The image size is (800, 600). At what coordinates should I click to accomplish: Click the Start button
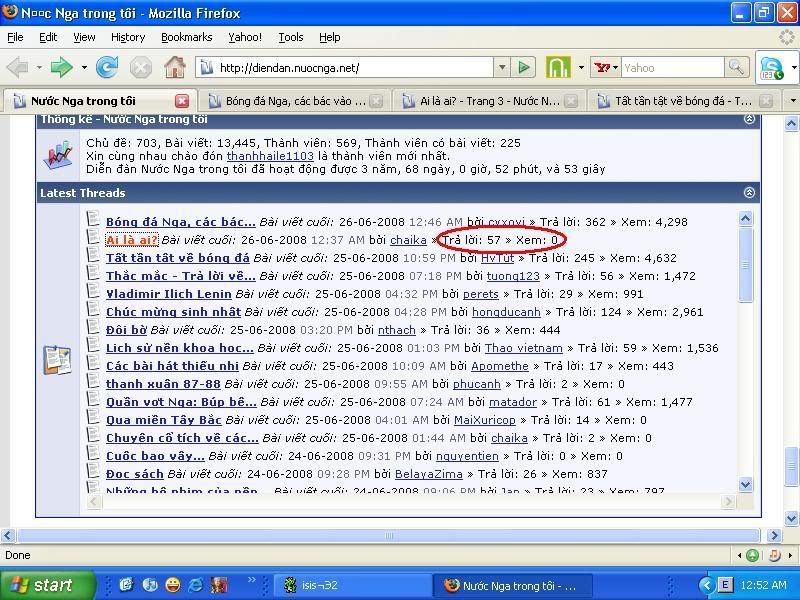tap(47, 585)
